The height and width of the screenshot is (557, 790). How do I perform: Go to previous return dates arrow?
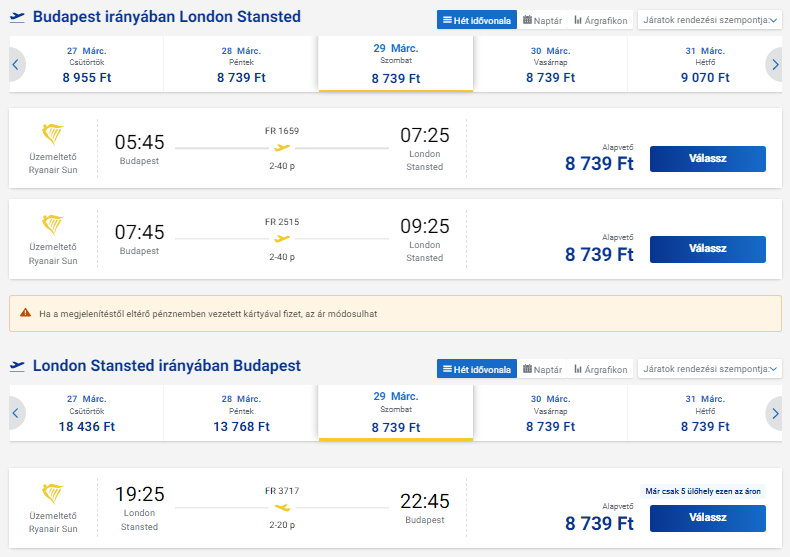(16, 413)
